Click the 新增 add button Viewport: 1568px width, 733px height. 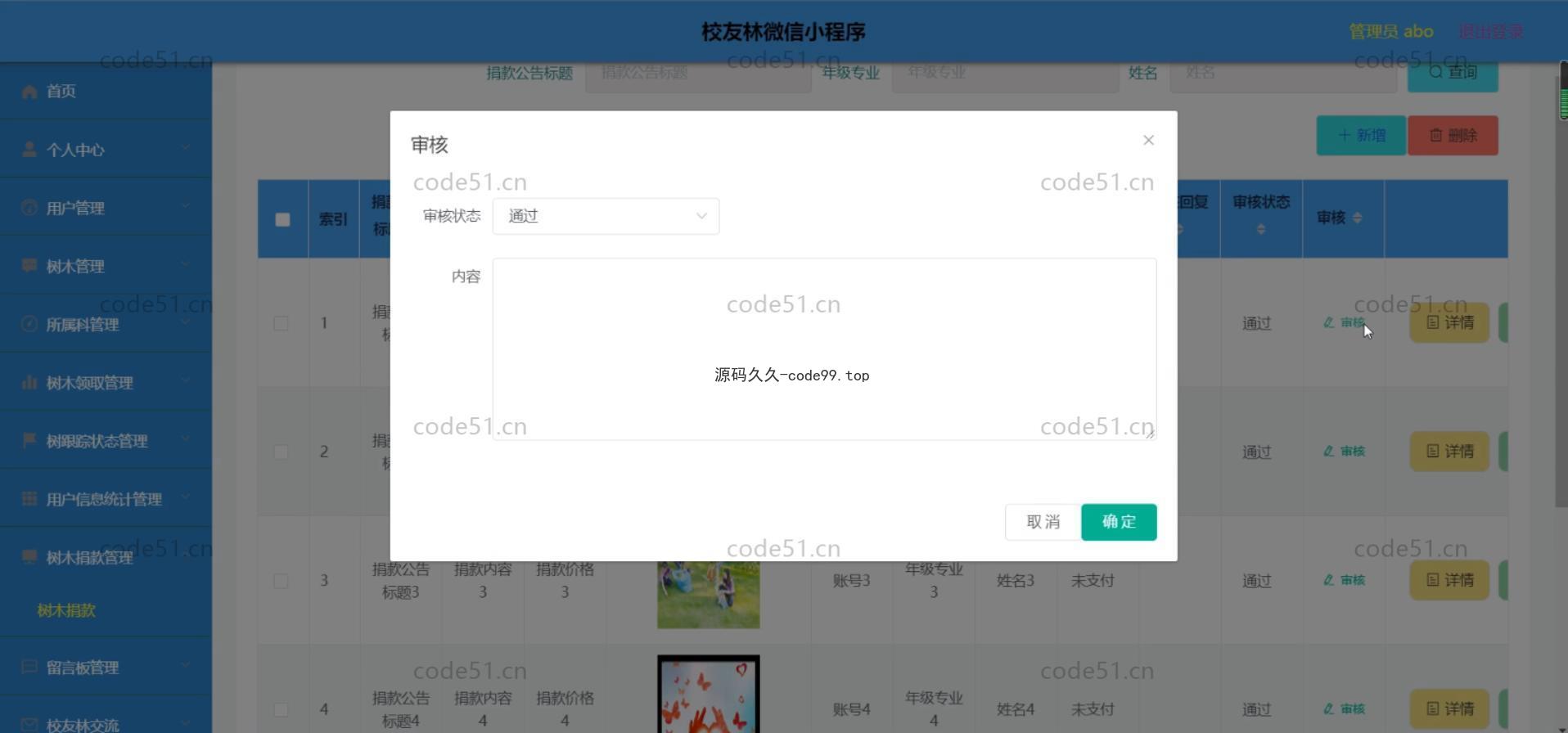tap(1361, 135)
